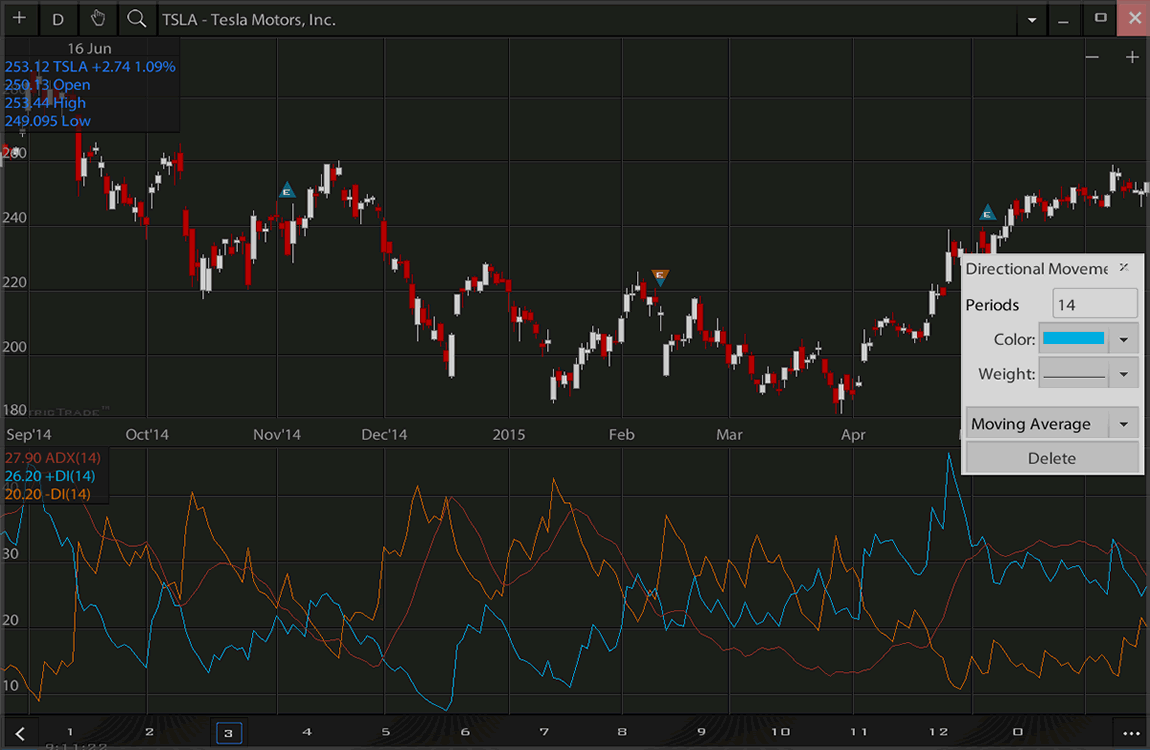Open the D daily interval selector
This screenshot has height=750, width=1150.
(x=58, y=20)
